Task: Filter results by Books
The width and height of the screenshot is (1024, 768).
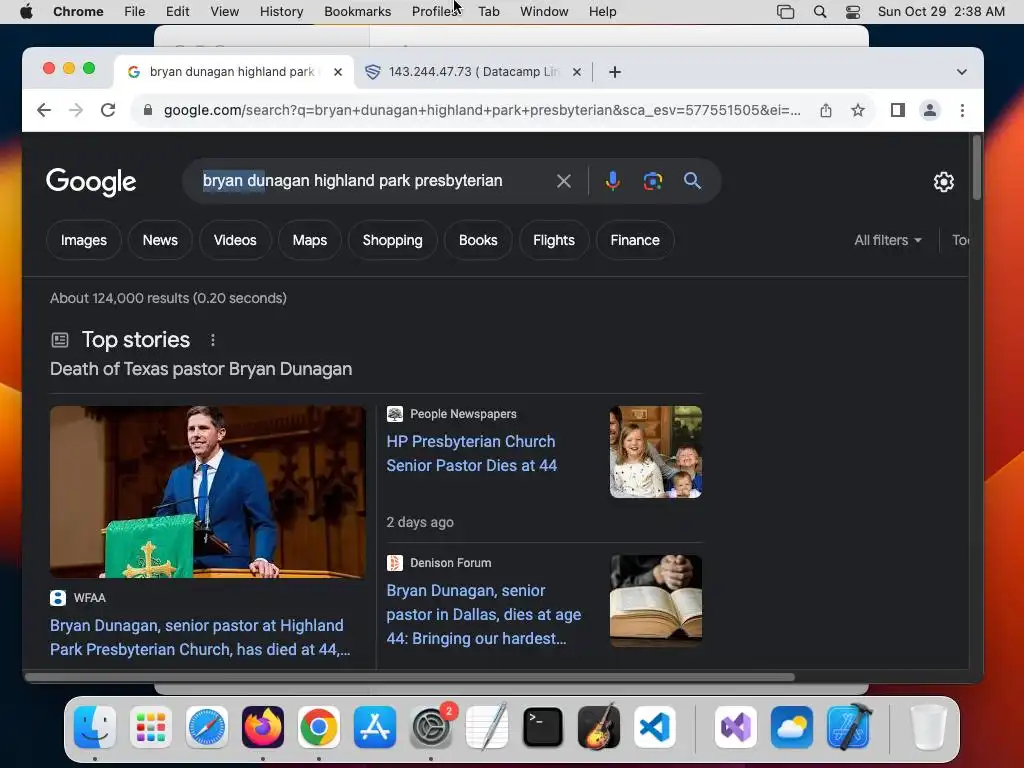Action: tap(478, 240)
